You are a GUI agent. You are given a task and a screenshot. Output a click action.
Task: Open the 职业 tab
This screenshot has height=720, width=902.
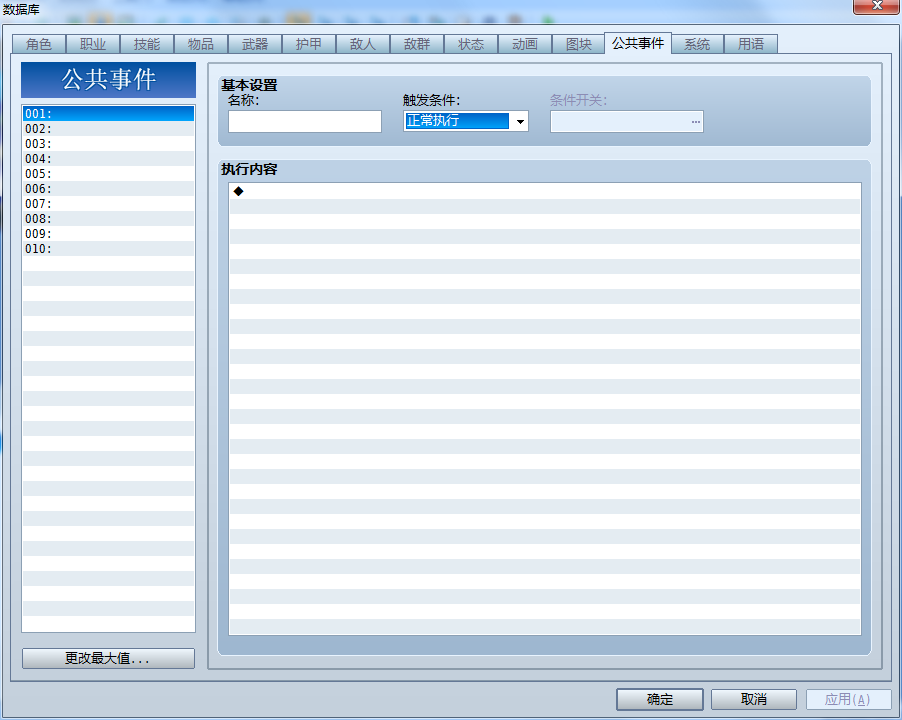coord(93,44)
